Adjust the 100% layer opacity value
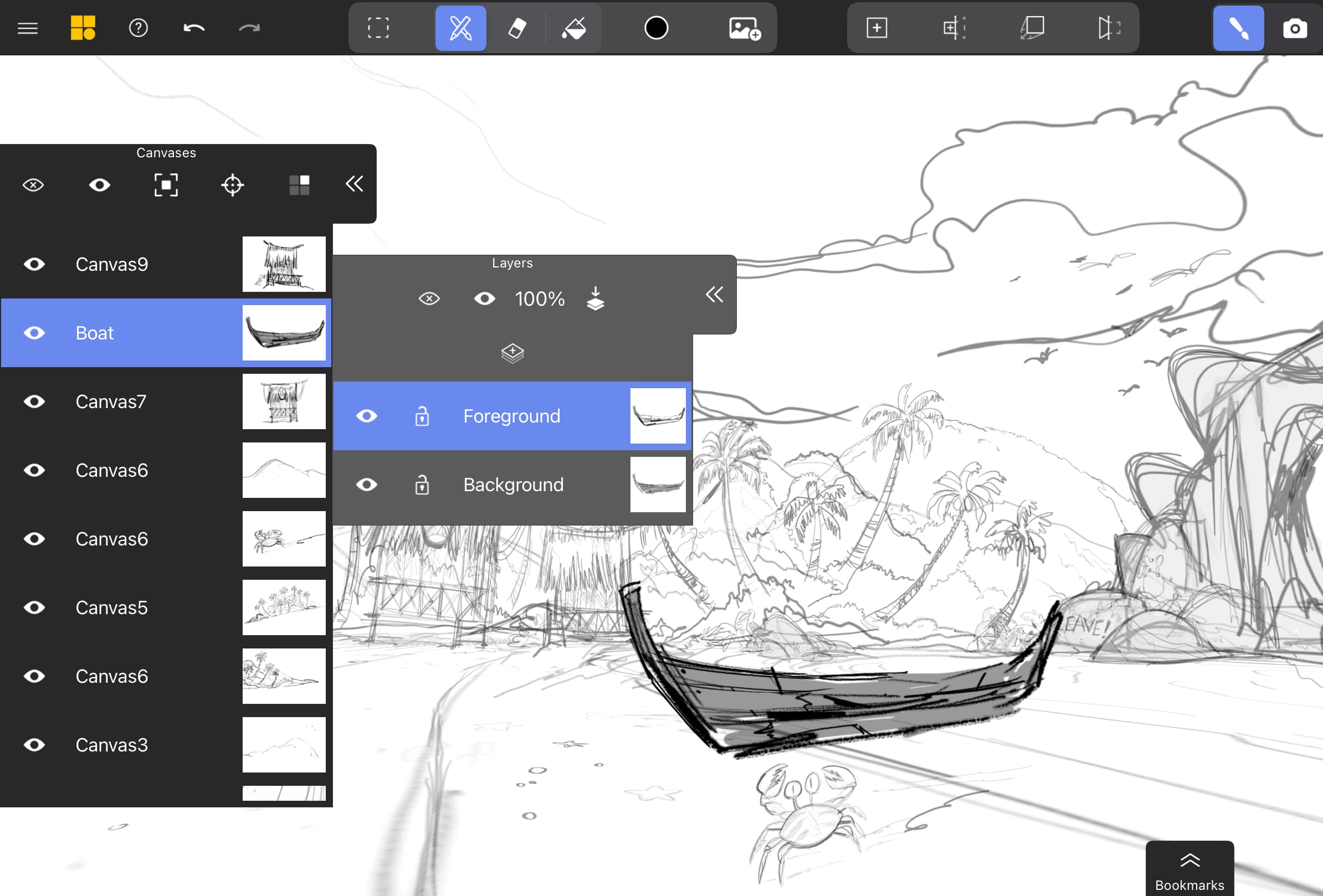Screen dimensions: 1323x896 [x=540, y=298]
